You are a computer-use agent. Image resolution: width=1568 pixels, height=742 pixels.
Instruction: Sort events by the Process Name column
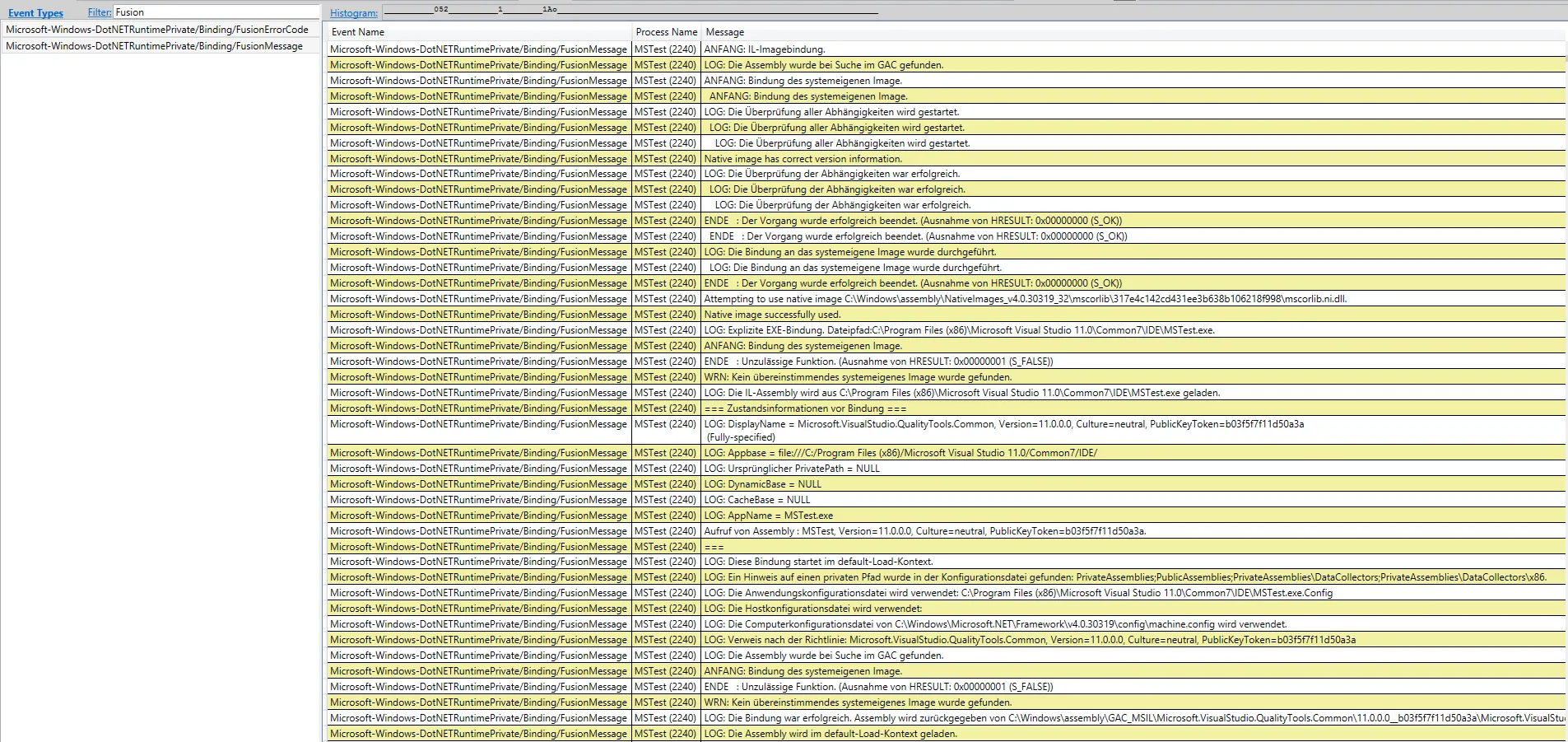tap(666, 32)
